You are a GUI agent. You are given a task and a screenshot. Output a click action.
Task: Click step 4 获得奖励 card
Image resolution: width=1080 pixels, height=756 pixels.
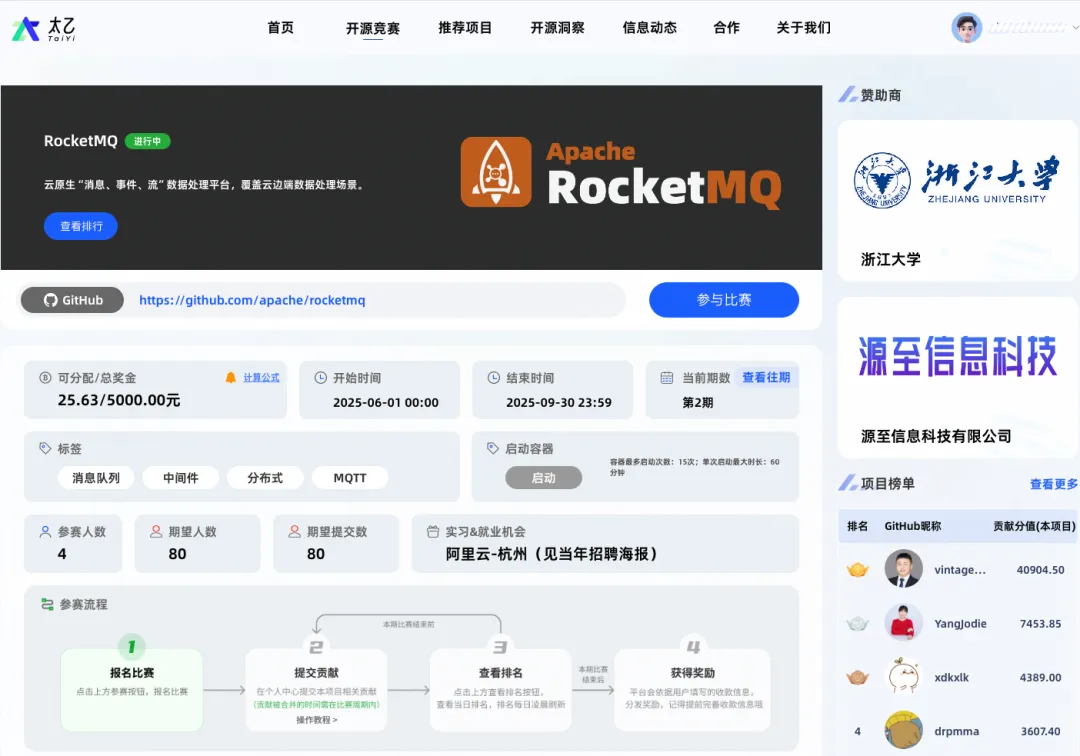tap(692, 689)
